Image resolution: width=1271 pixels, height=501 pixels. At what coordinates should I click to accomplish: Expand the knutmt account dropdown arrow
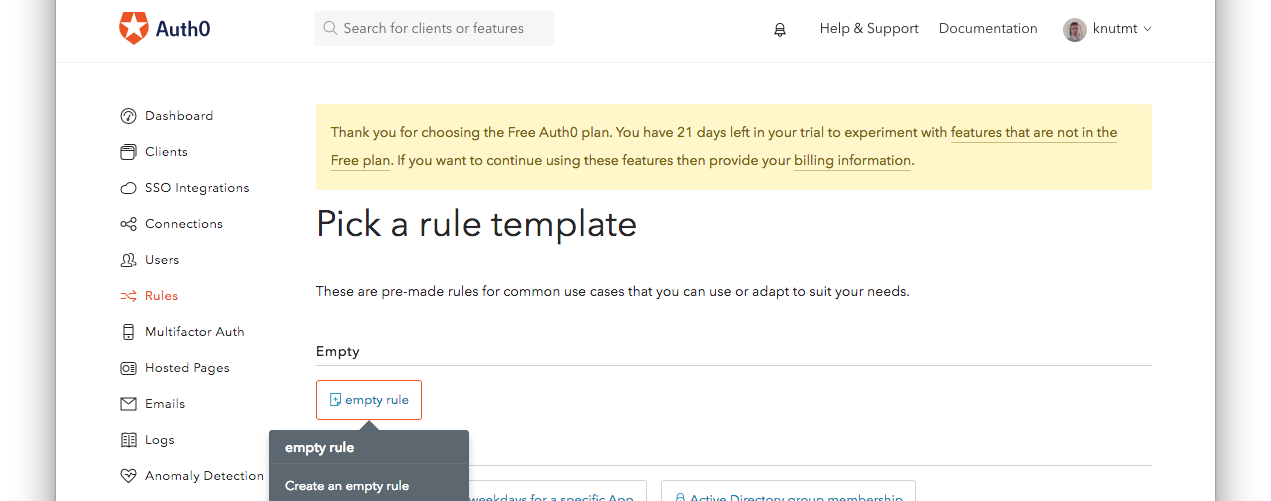tap(1147, 29)
